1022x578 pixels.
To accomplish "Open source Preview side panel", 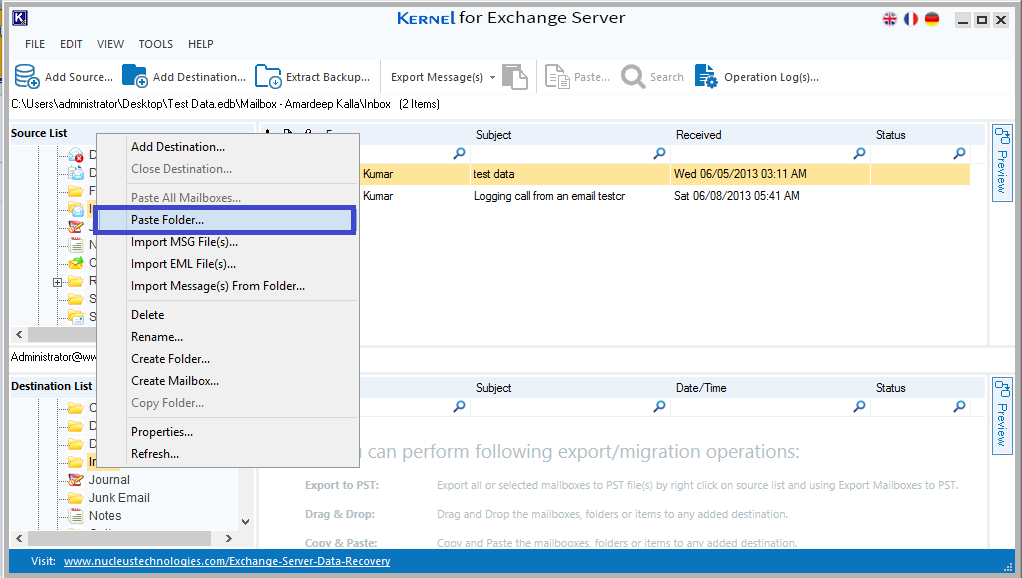I will point(1002,163).
